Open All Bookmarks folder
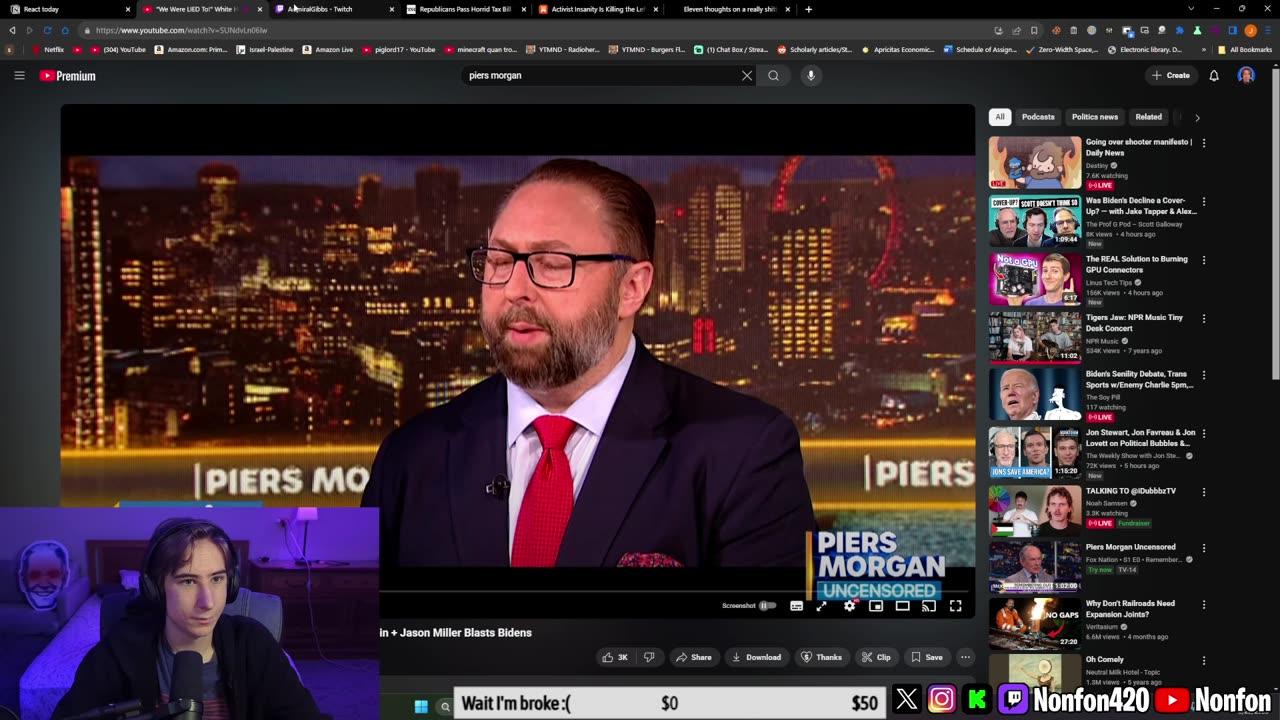This screenshot has height=720, width=1280. coord(1243,49)
